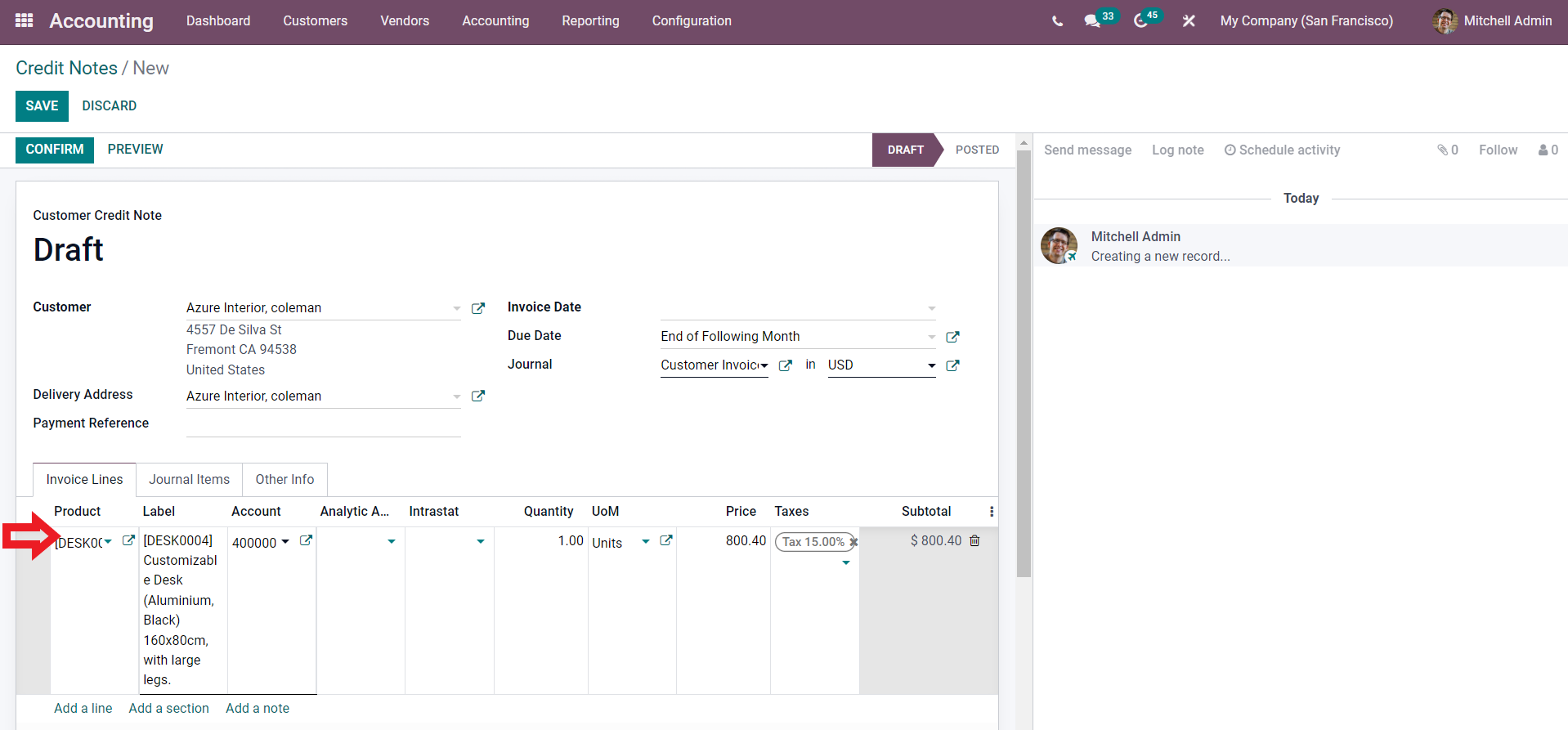Open the Dashboard menu

(x=218, y=21)
